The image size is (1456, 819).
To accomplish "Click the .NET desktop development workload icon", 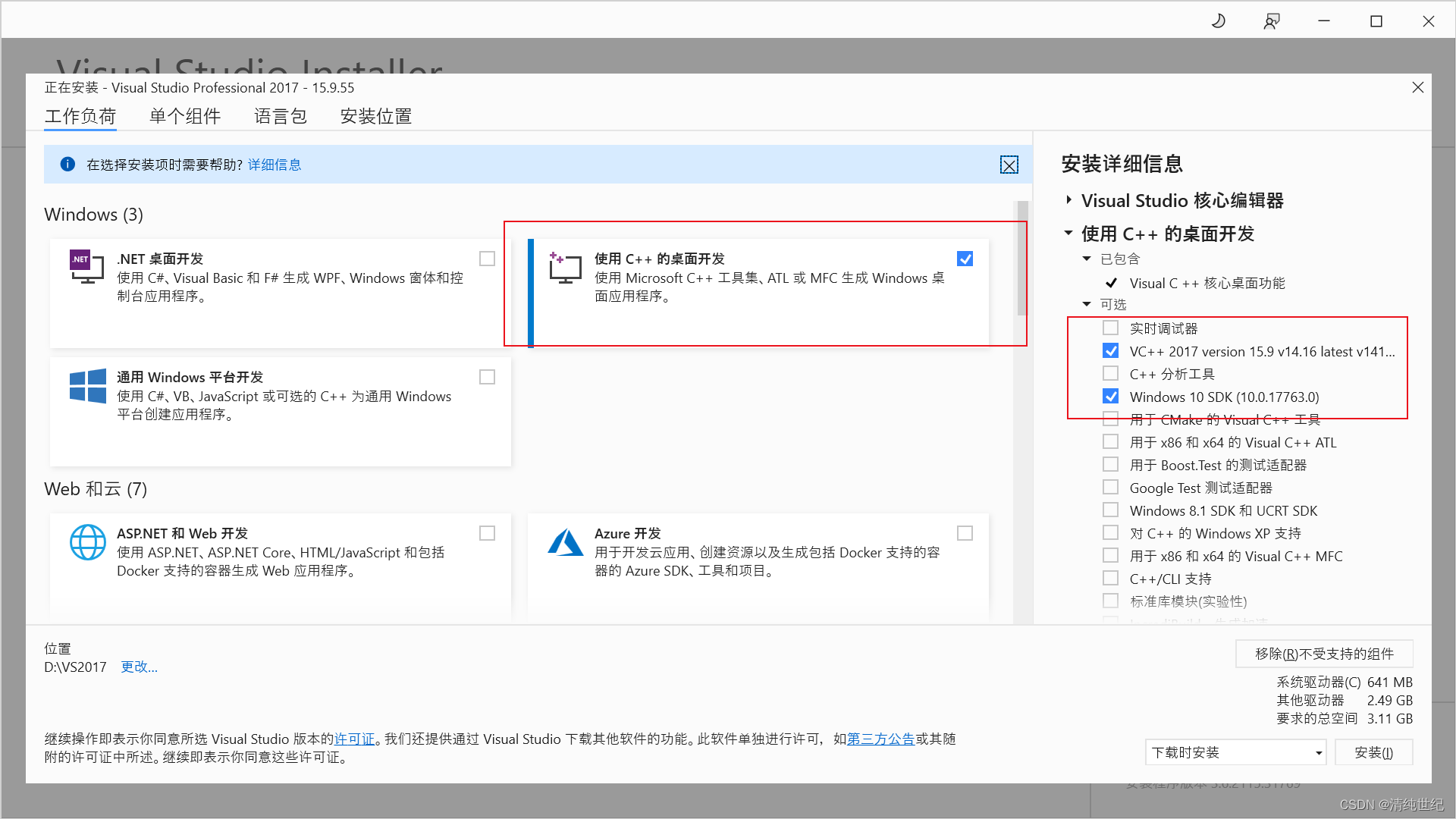I will 86,266.
